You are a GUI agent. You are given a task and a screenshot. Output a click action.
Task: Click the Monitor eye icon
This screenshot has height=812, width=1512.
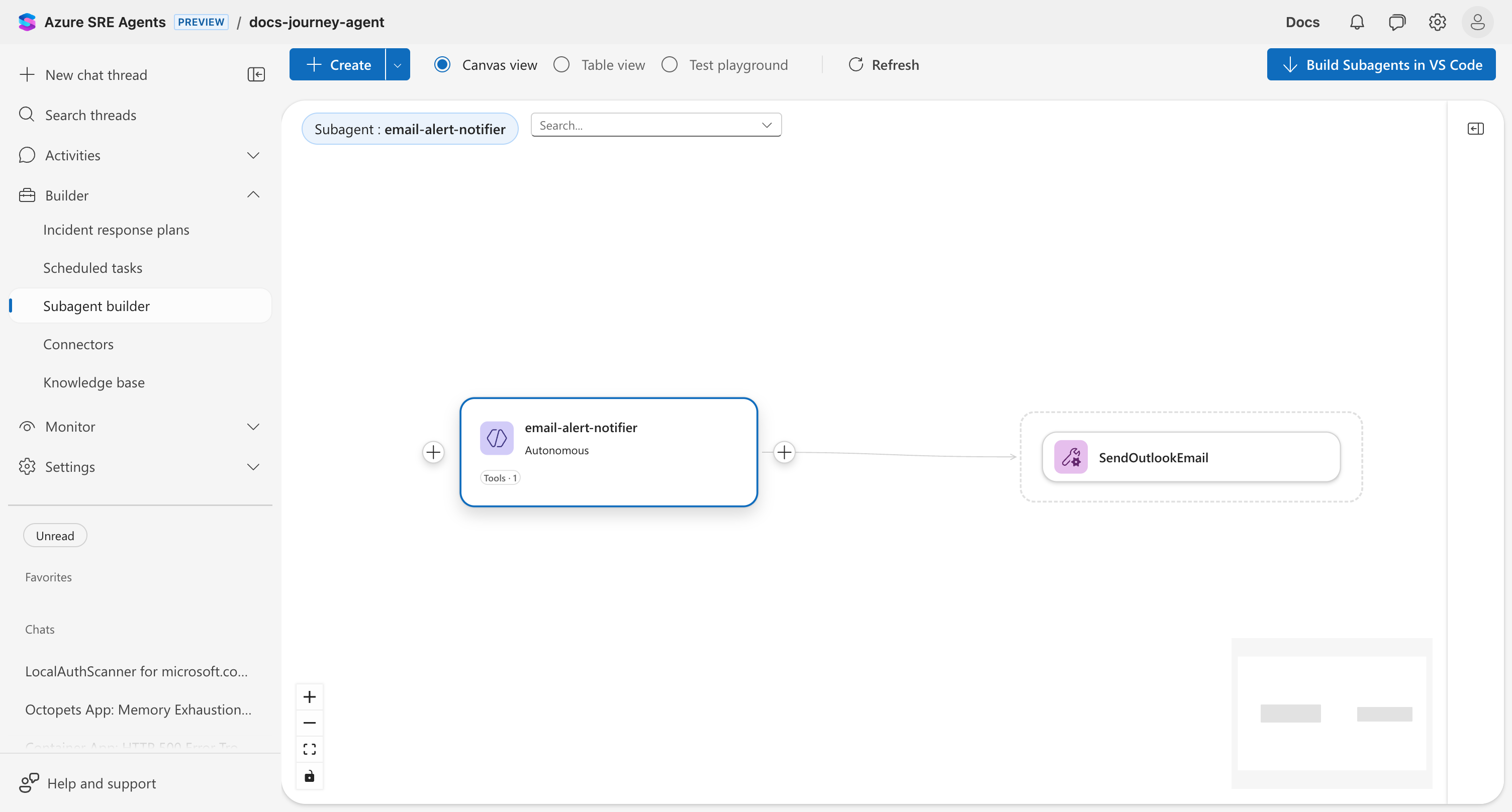[x=27, y=427]
